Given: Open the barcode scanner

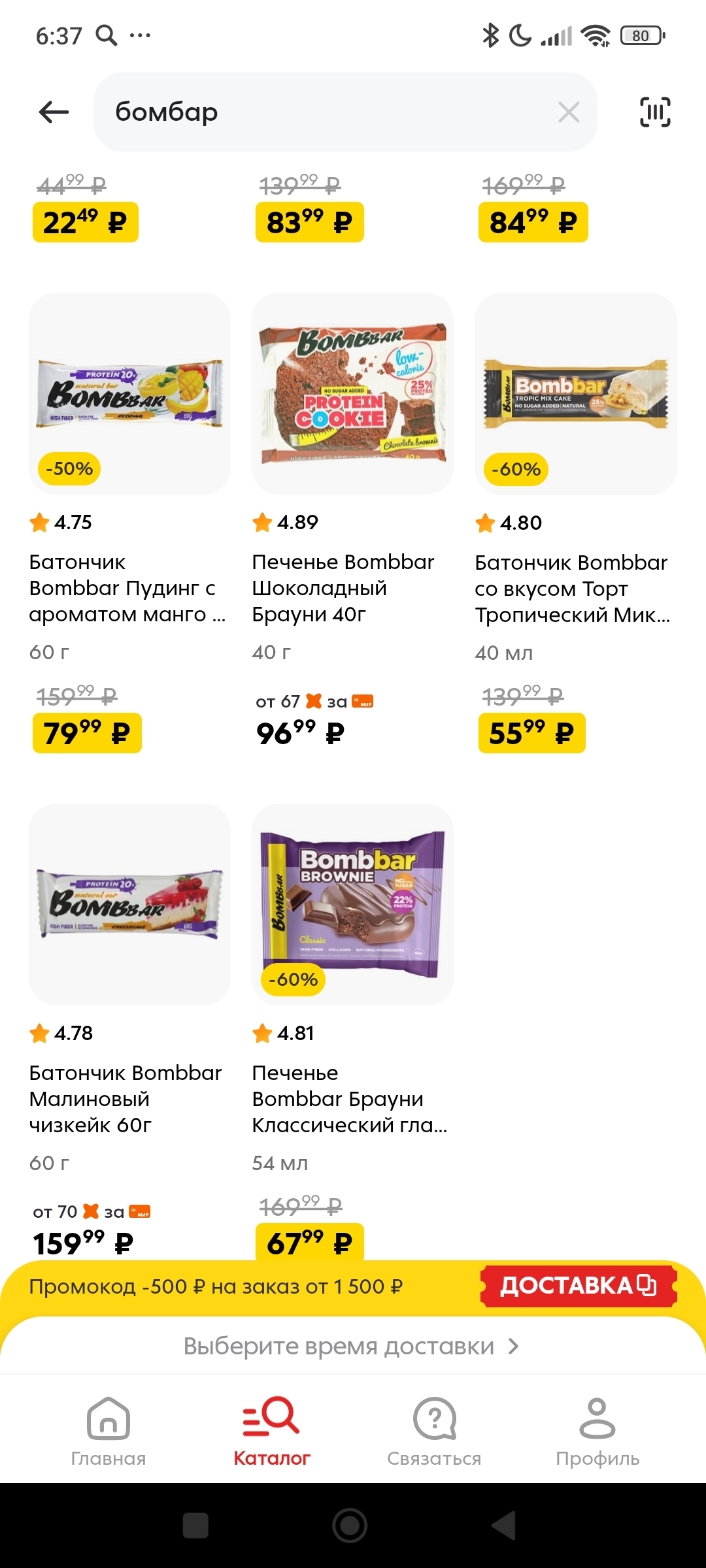Looking at the screenshot, I should pyautogui.click(x=654, y=112).
